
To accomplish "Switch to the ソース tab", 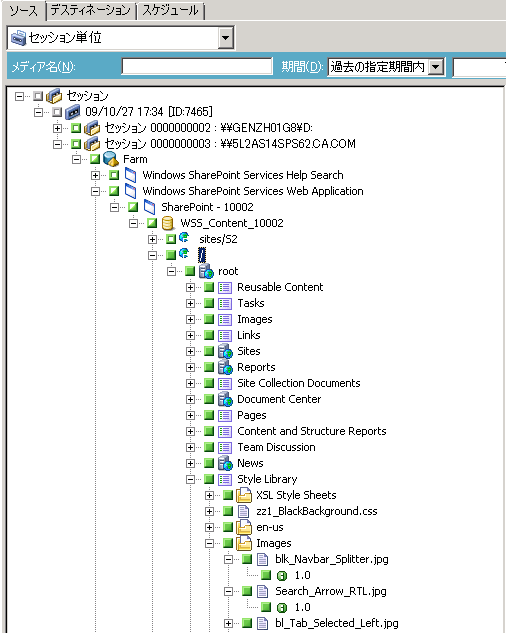I will click(x=24, y=10).
